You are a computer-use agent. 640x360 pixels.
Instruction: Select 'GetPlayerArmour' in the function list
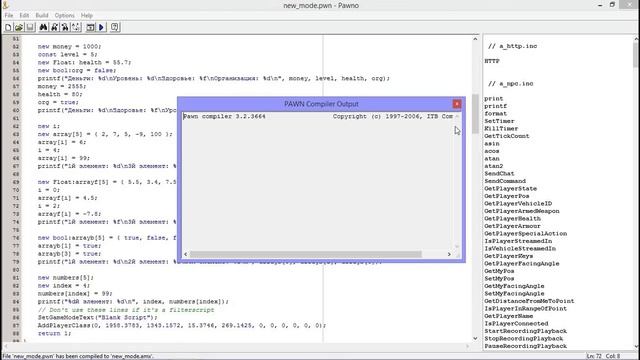coord(512,226)
